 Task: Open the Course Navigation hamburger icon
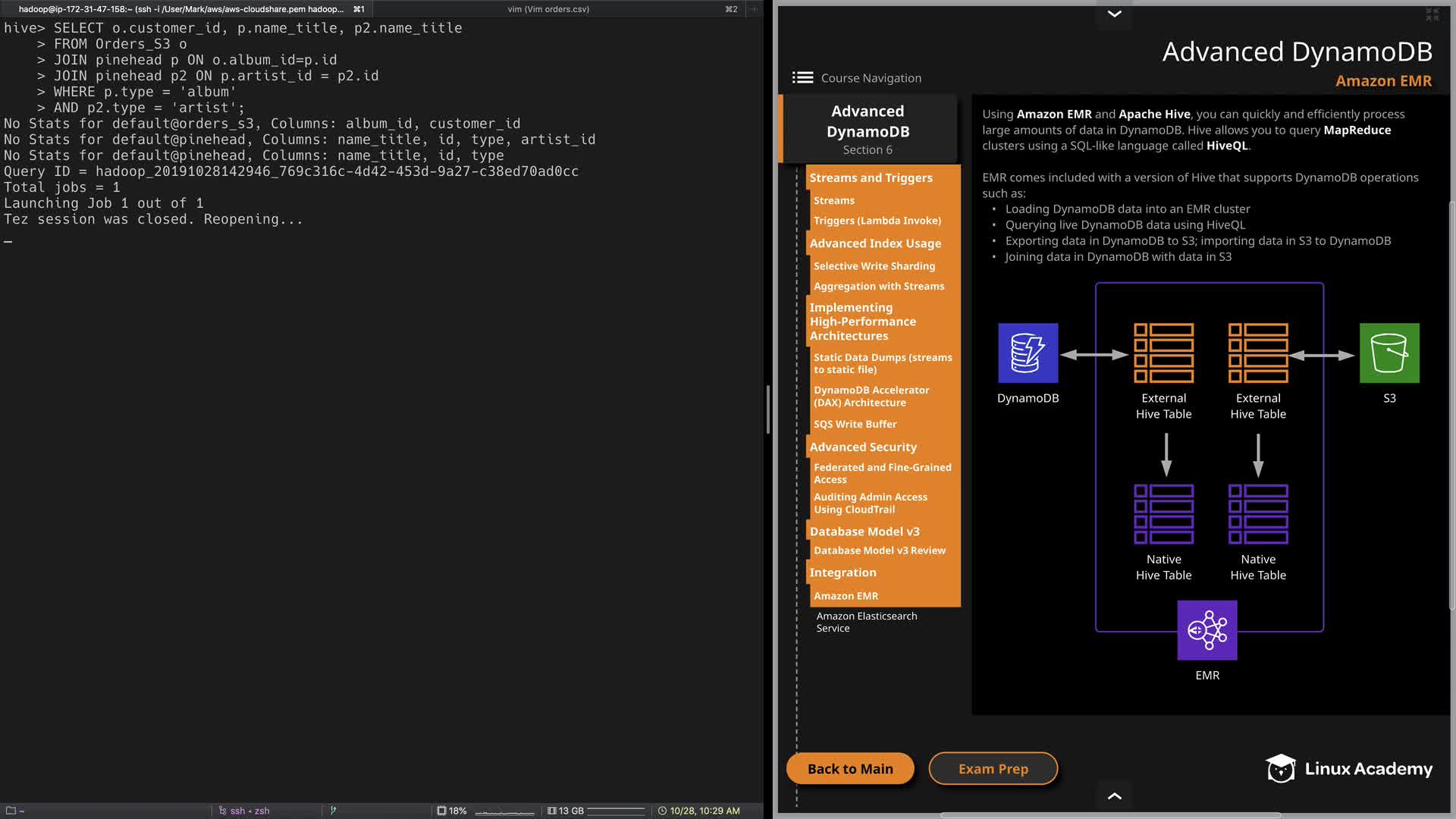[802, 77]
